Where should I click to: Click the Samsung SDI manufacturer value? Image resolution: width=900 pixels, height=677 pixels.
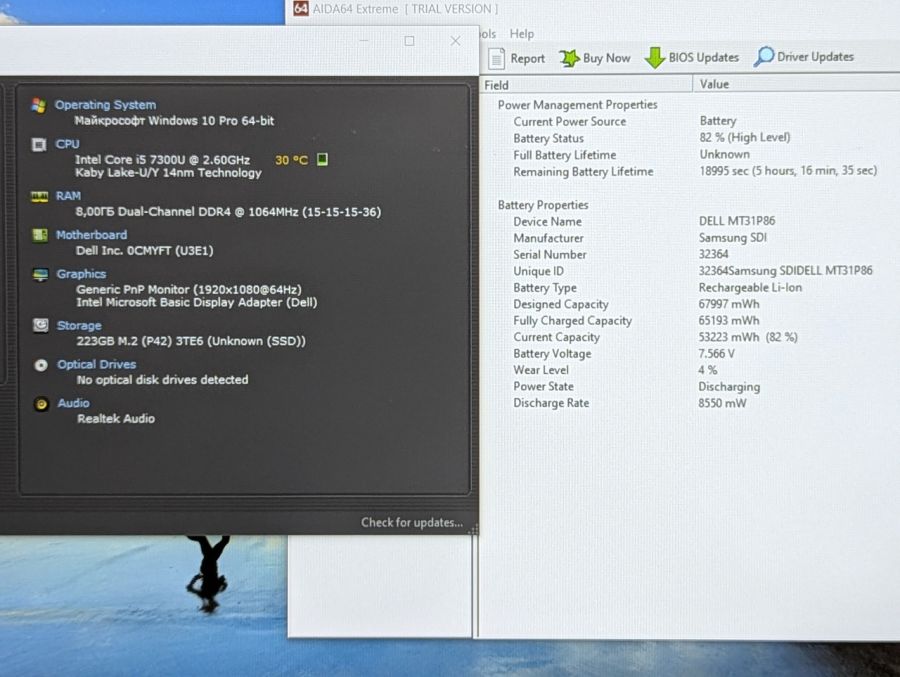click(732, 237)
